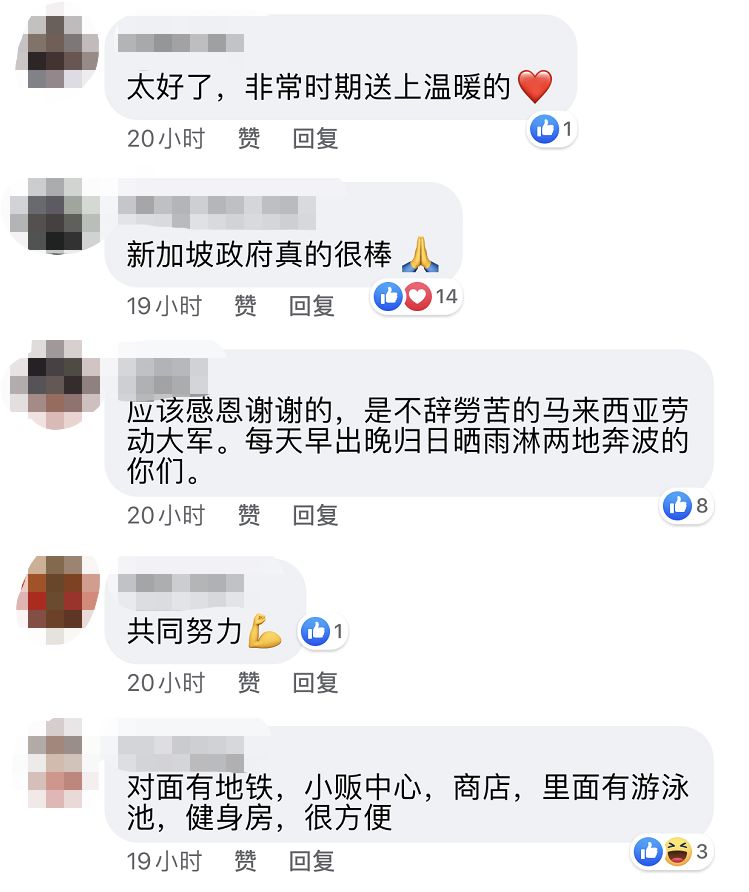Reply to the 对面有地铁 comment via 回复

click(x=312, y=861)
